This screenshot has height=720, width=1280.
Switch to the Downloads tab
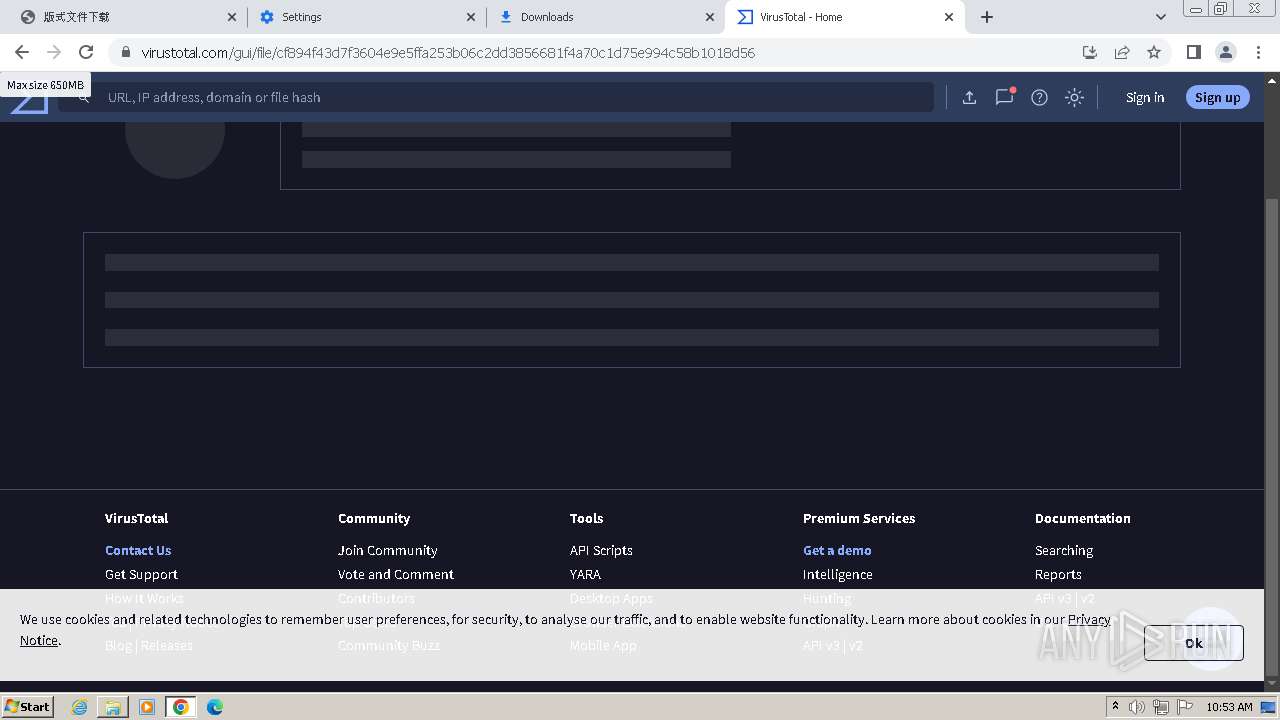click(605, 17)
